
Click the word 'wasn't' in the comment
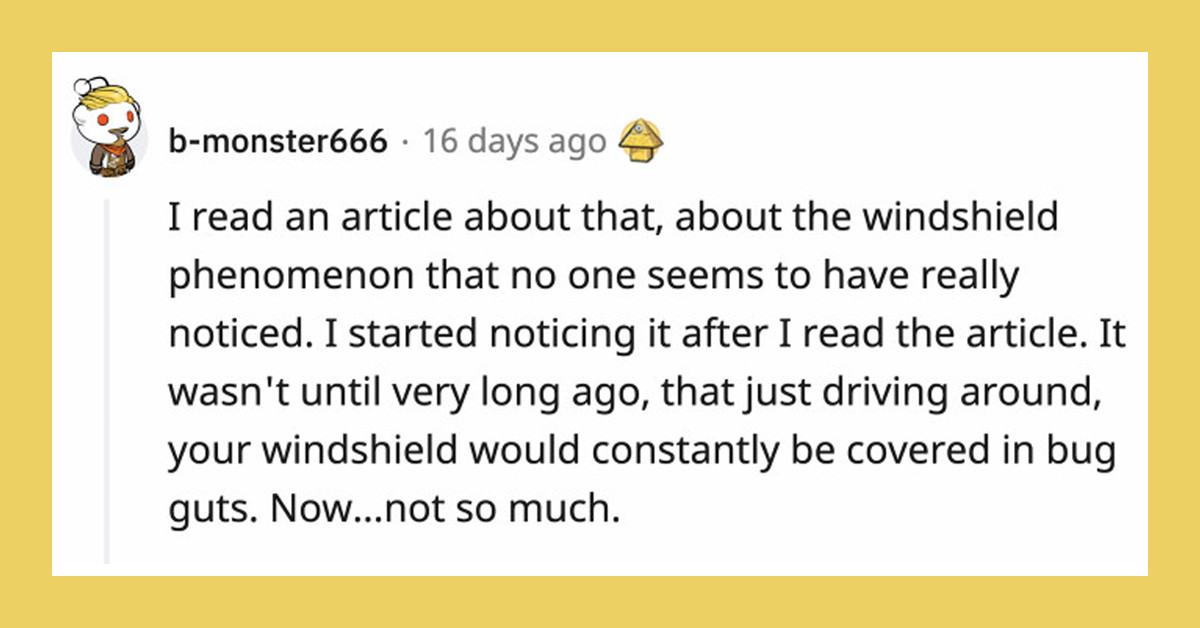click(217, 393)
